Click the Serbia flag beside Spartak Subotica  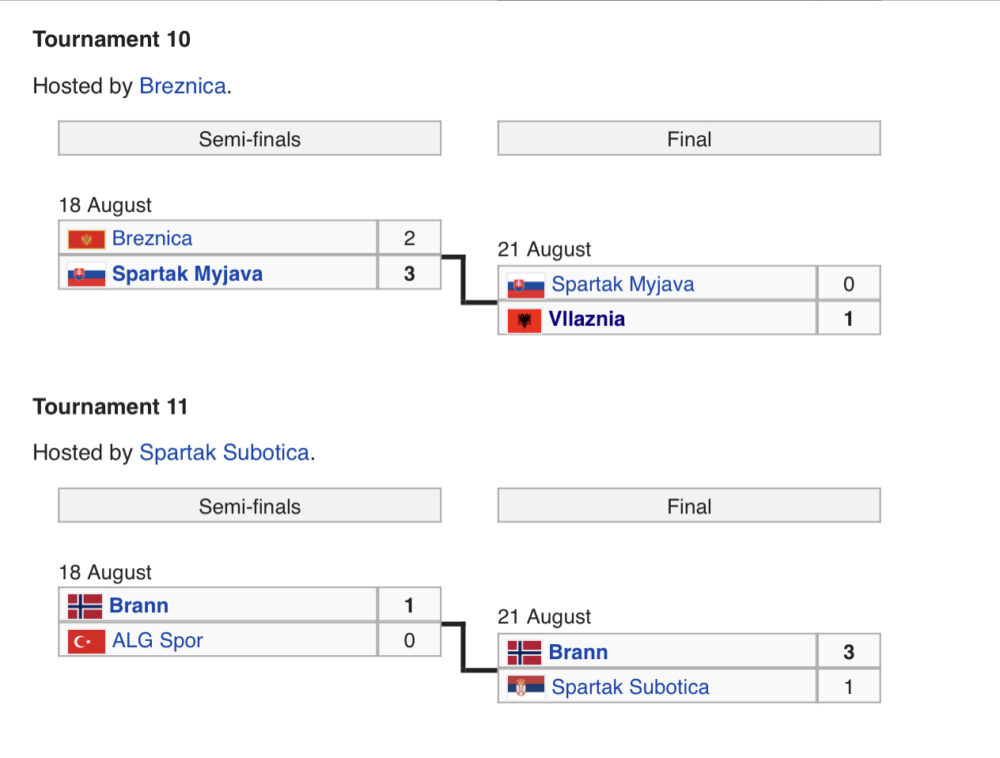526,686
